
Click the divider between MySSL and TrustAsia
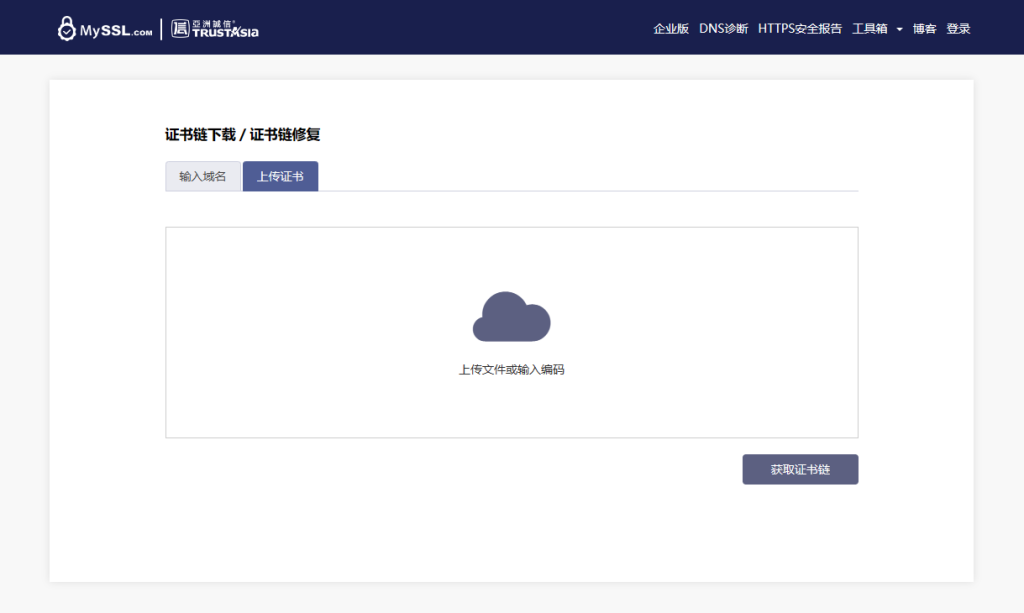[161, 29]
